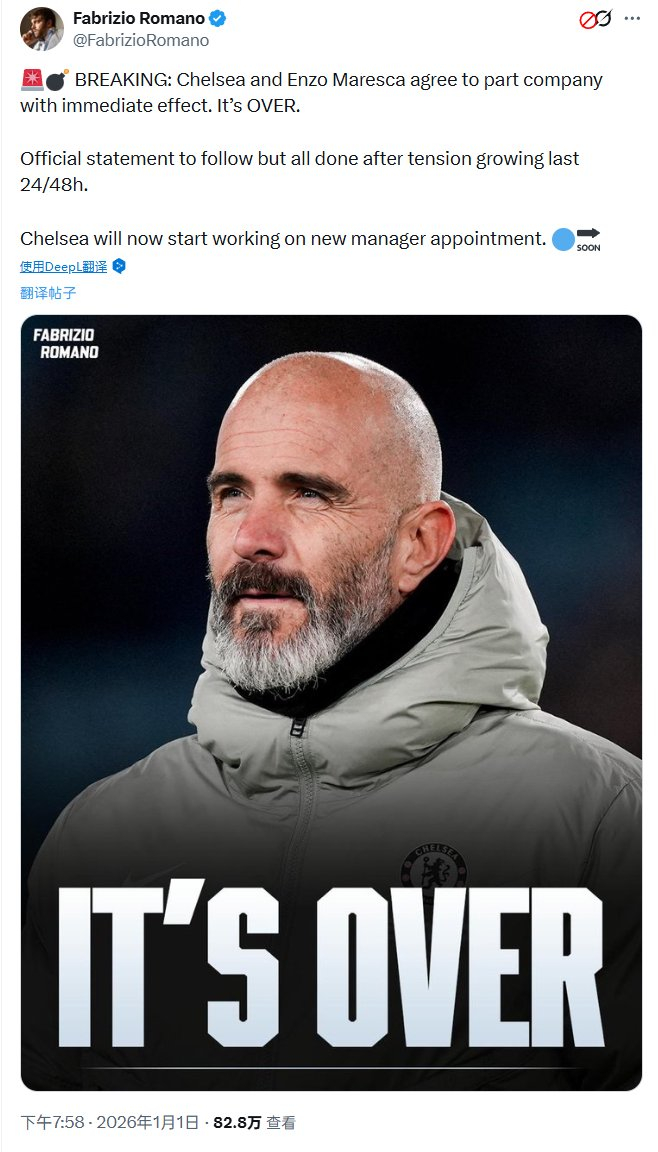The height and width of the screenshot is (1152, 658).
Task: Click the blue verified badge
Action: click(218, 18)
